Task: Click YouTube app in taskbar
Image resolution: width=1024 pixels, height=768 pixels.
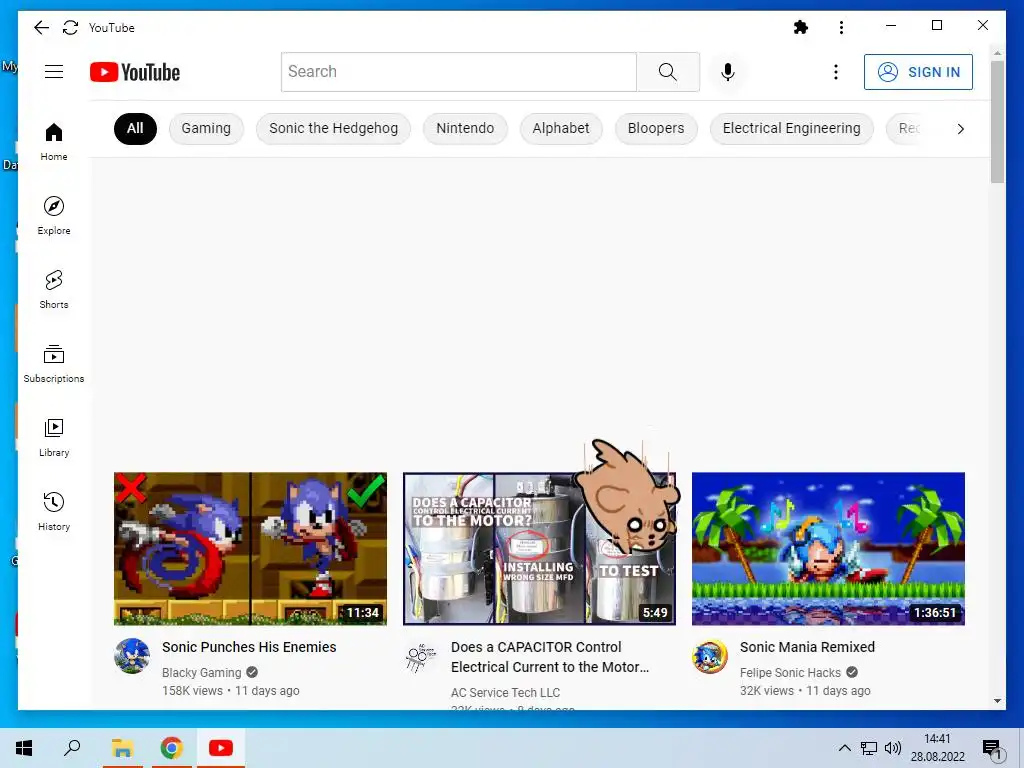Action: click(221, 748)
